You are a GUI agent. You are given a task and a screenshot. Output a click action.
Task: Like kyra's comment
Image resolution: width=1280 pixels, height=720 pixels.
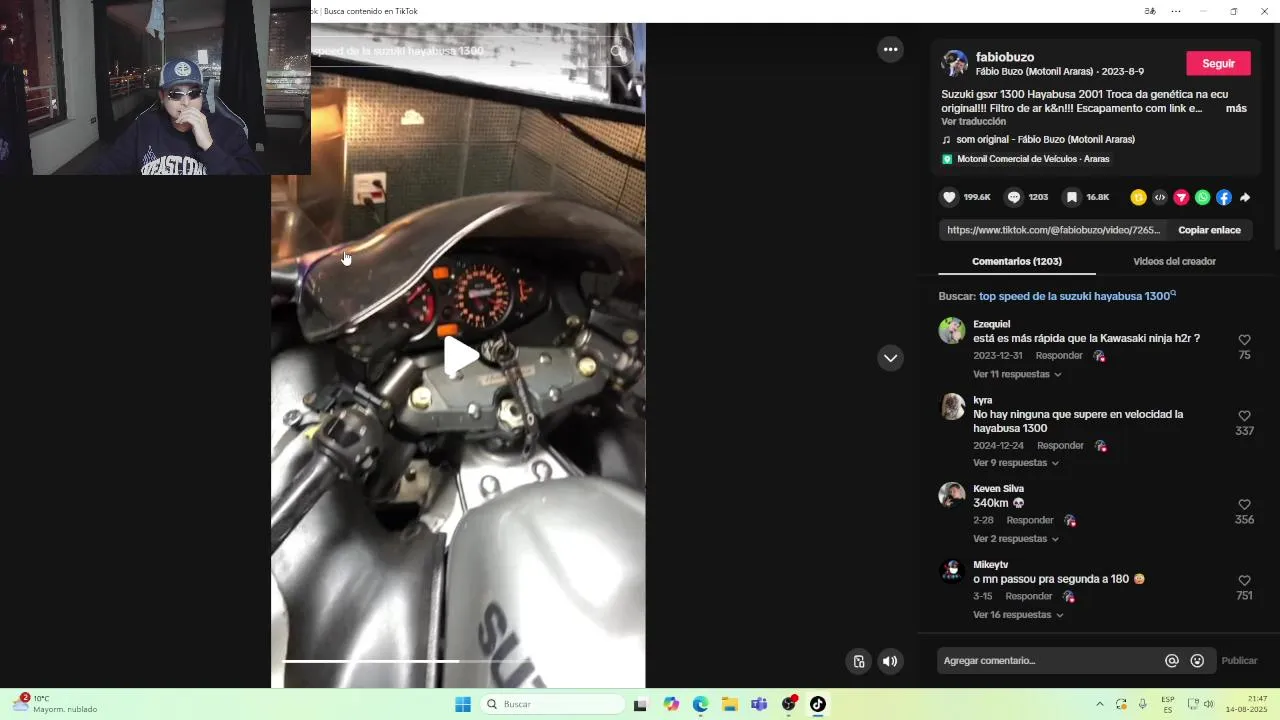[1244, 416]
